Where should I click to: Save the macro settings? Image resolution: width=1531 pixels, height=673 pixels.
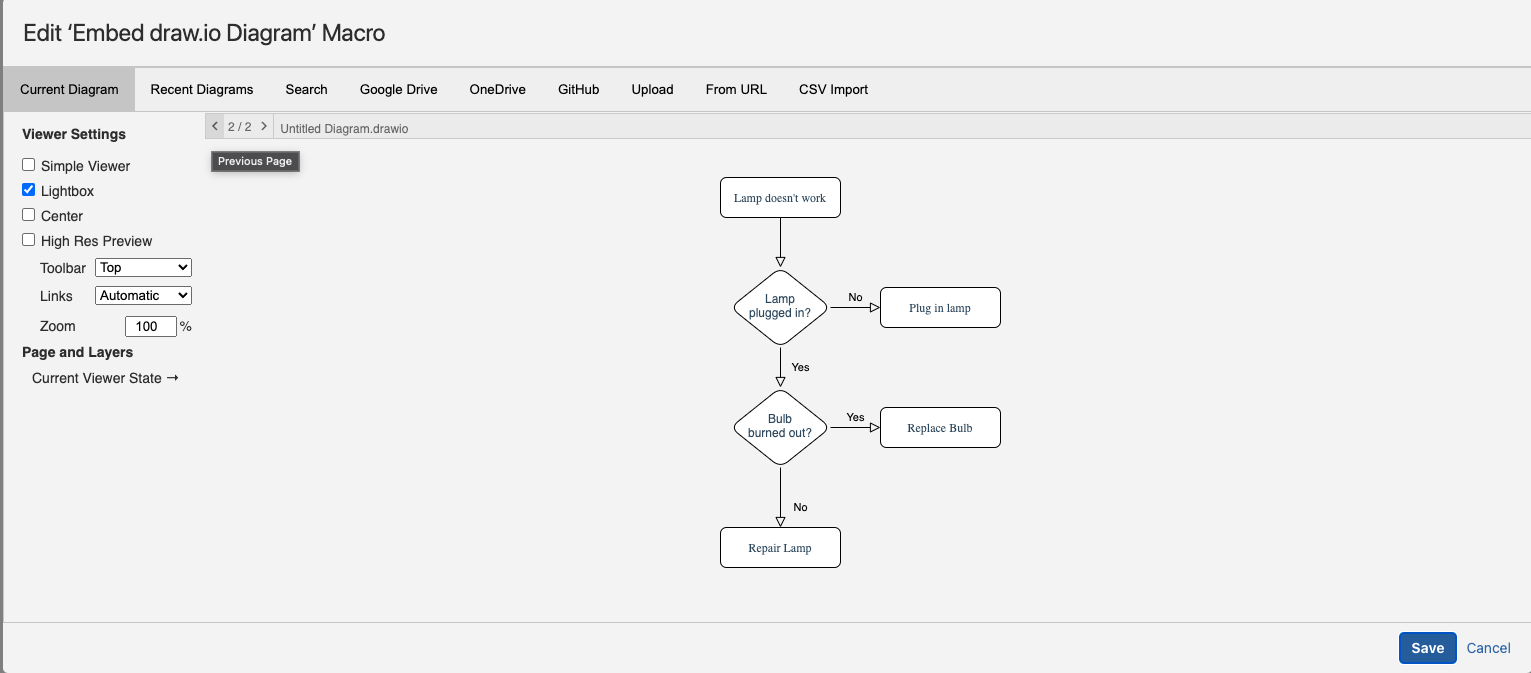coord(1427,648)
